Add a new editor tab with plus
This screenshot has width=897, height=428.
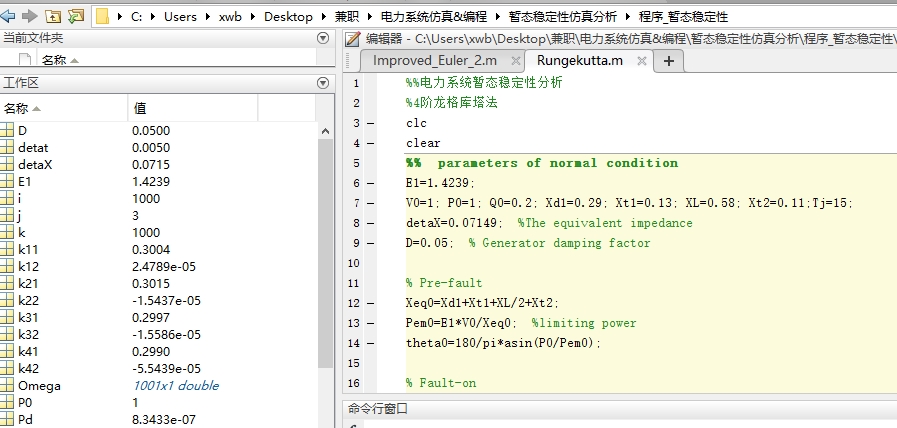click(x=669, y=61)
